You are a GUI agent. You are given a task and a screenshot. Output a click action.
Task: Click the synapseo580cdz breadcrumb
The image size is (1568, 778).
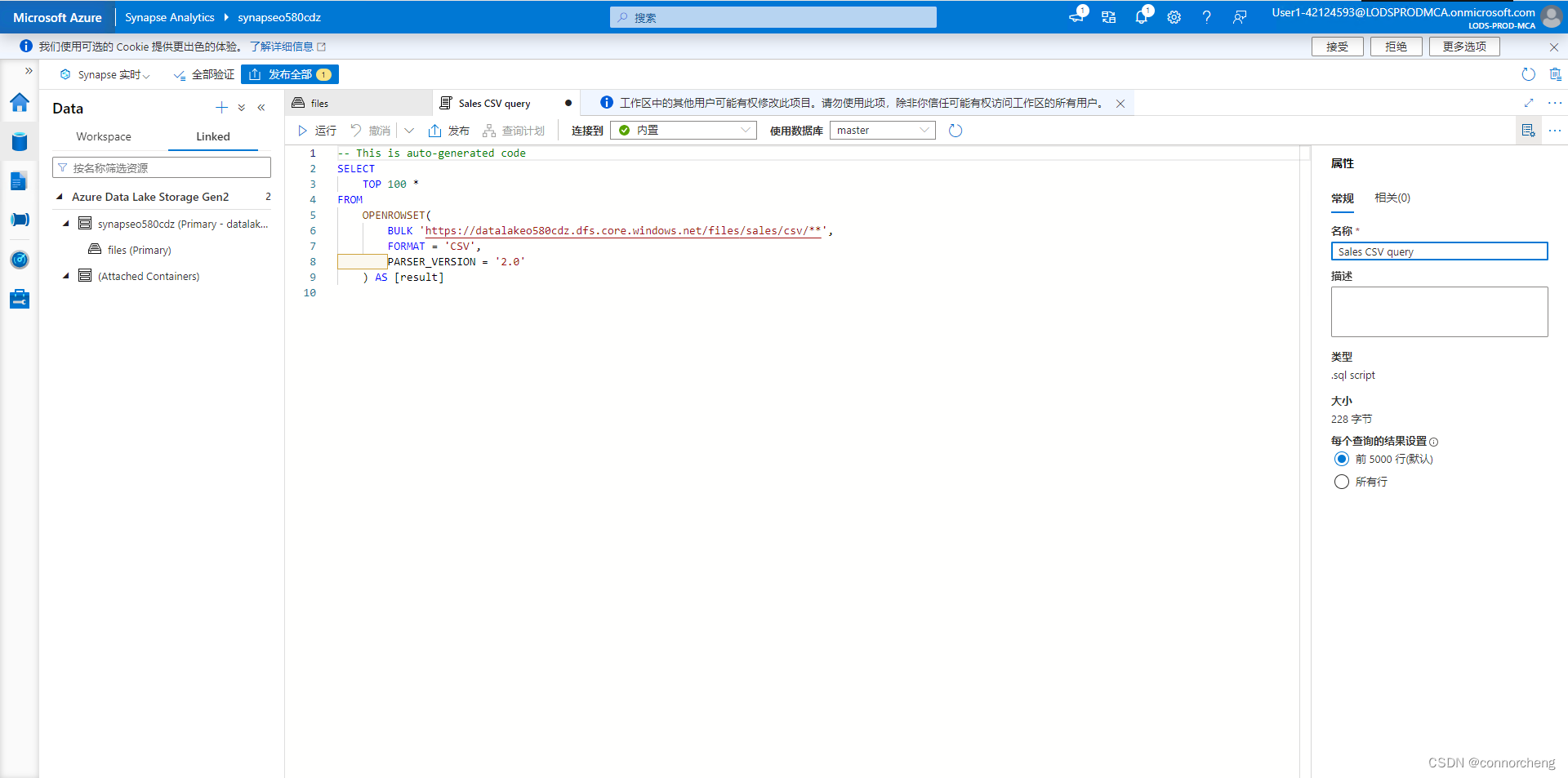pyautogui.click(x=279, y=17)
